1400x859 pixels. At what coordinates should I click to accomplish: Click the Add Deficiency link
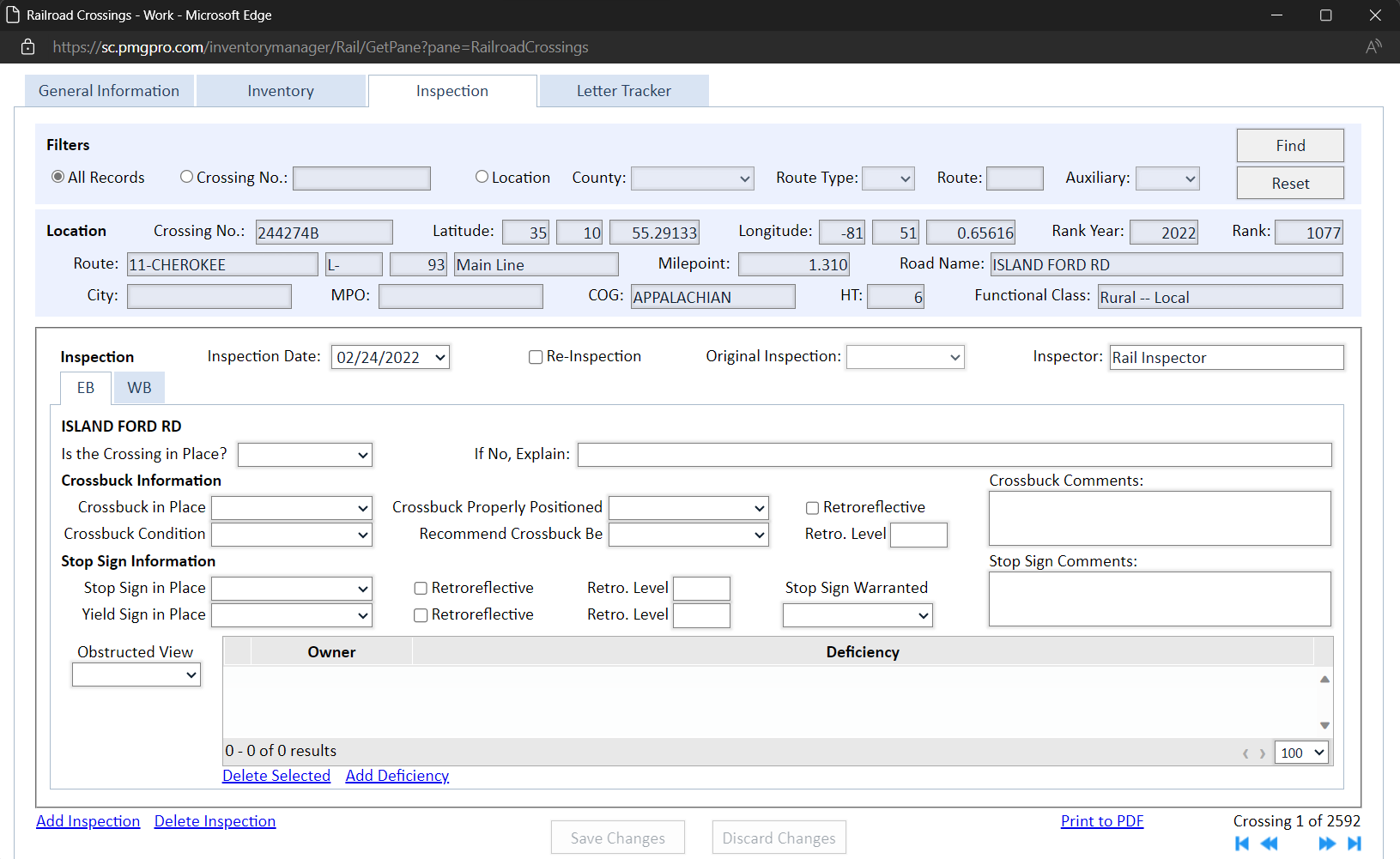tap(397, 776)
